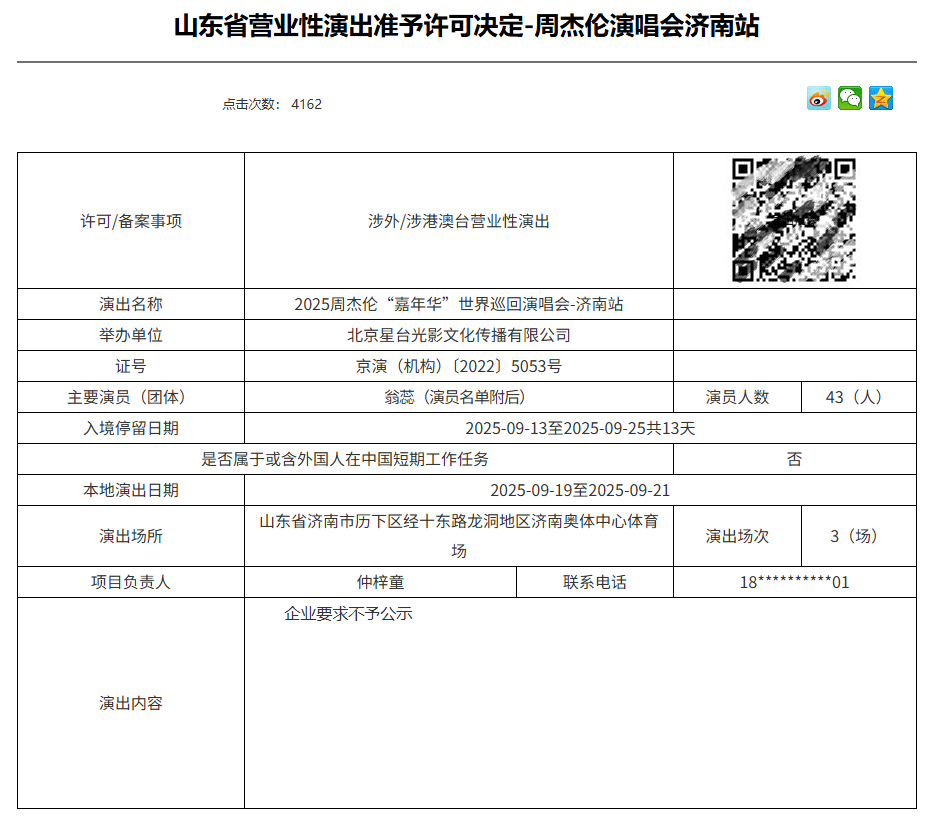Screen dimensions: 927x819
Task: Select 北京星台光影文化传播有限公司 text
Action: (459, 335)
